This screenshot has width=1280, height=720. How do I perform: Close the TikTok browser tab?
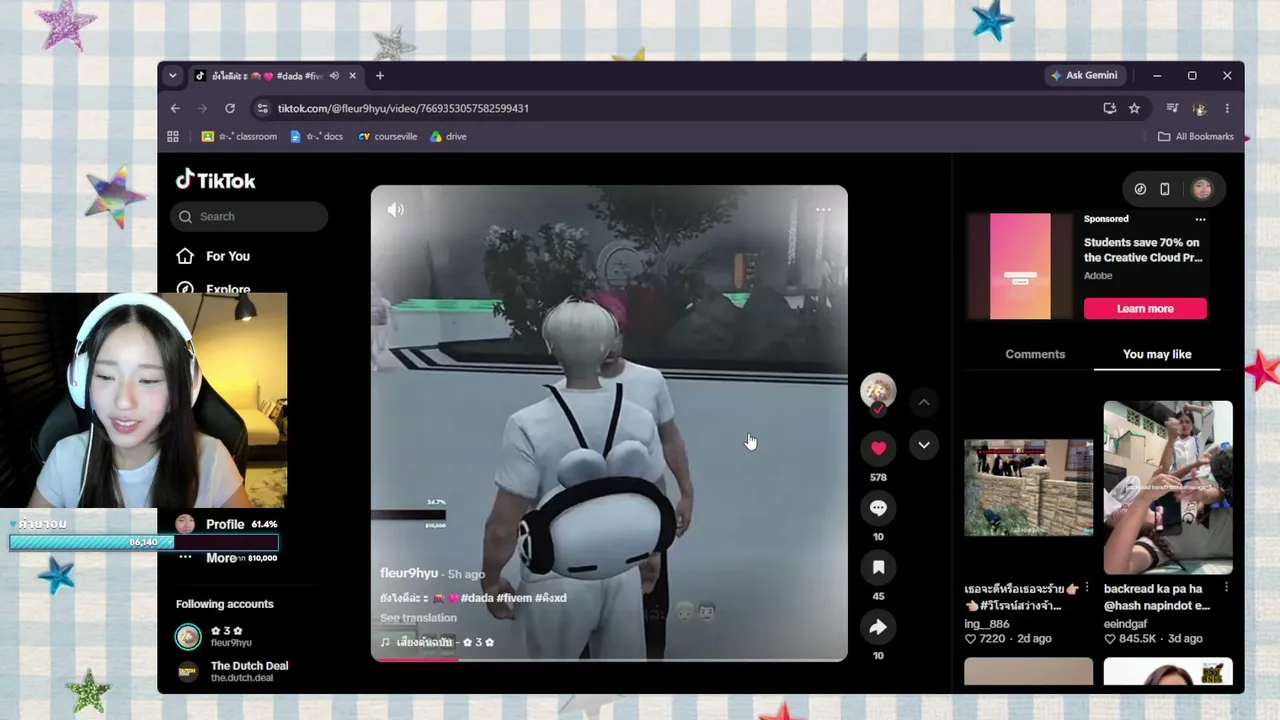pos(352,76)
